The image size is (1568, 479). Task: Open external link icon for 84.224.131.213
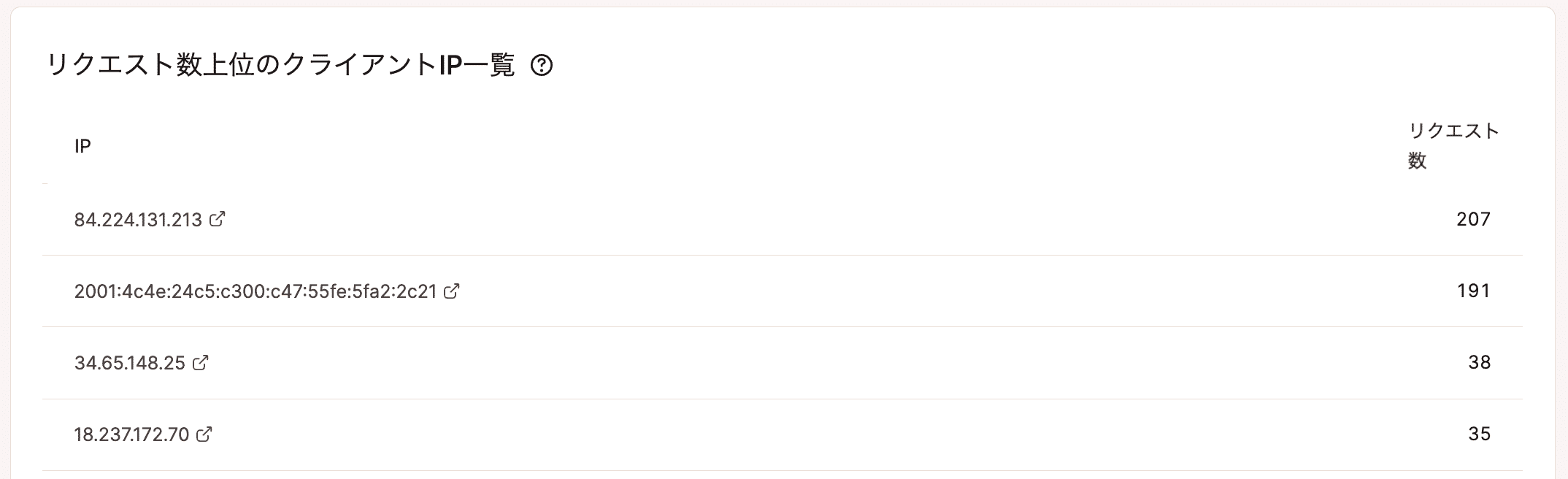coord(218,218)
